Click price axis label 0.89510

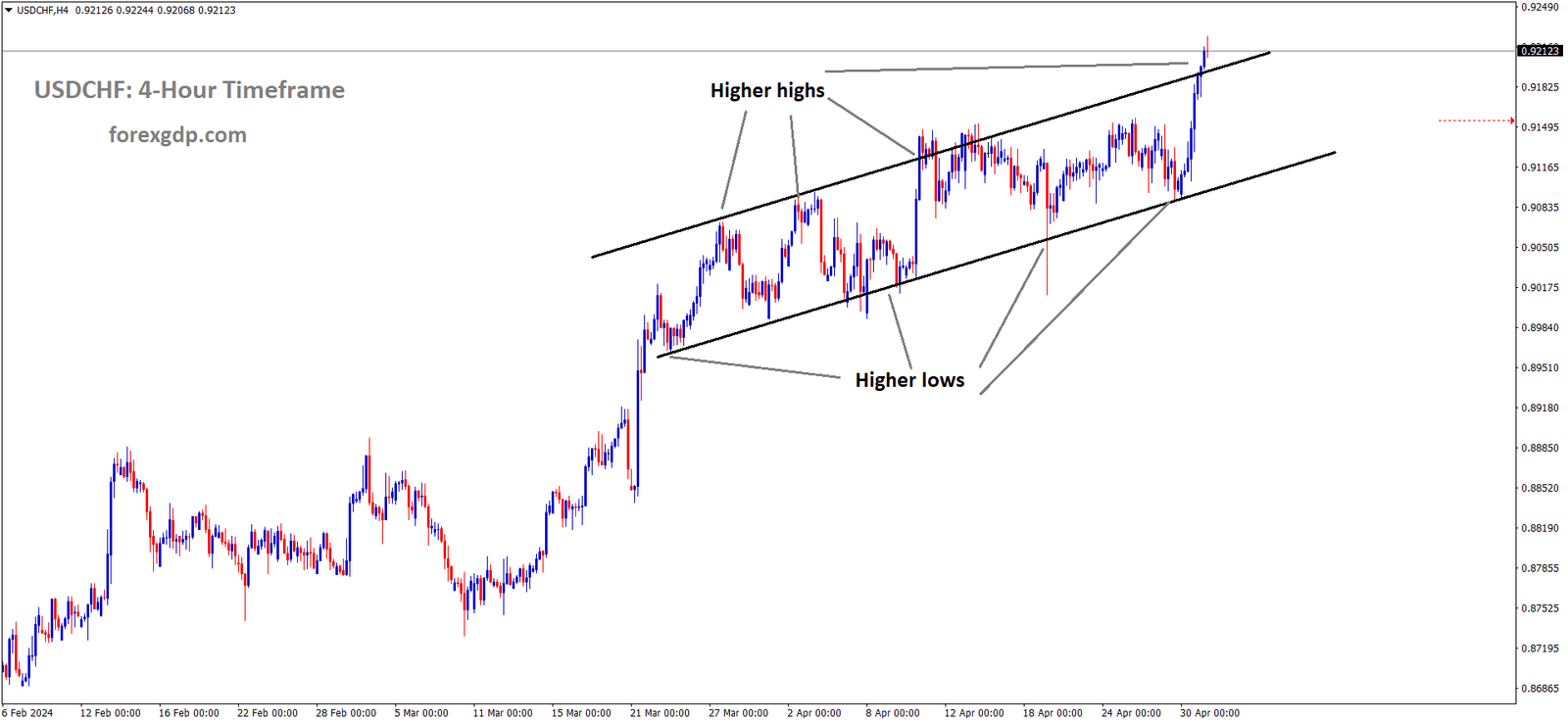pos(1540,368)
